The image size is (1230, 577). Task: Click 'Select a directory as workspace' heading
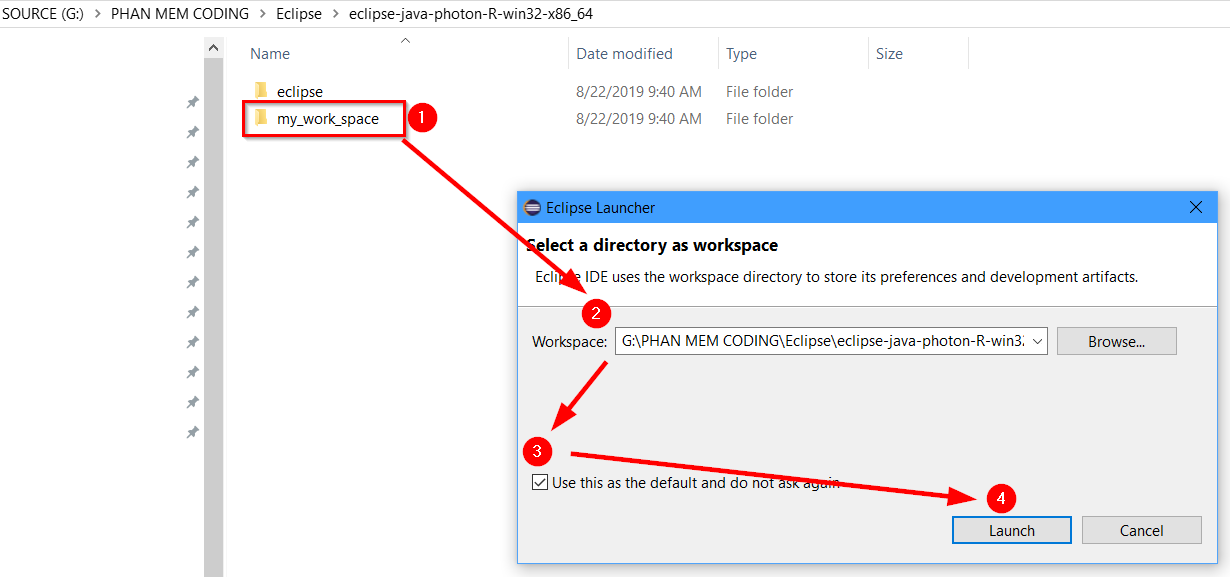click(x=652, y=245)
